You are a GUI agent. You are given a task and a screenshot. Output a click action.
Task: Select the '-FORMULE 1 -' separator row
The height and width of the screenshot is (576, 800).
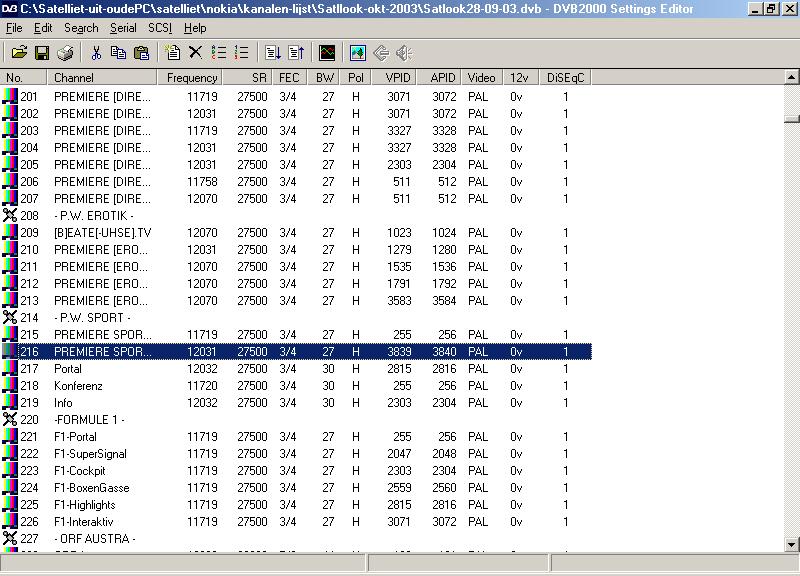[x=296, y=419]
